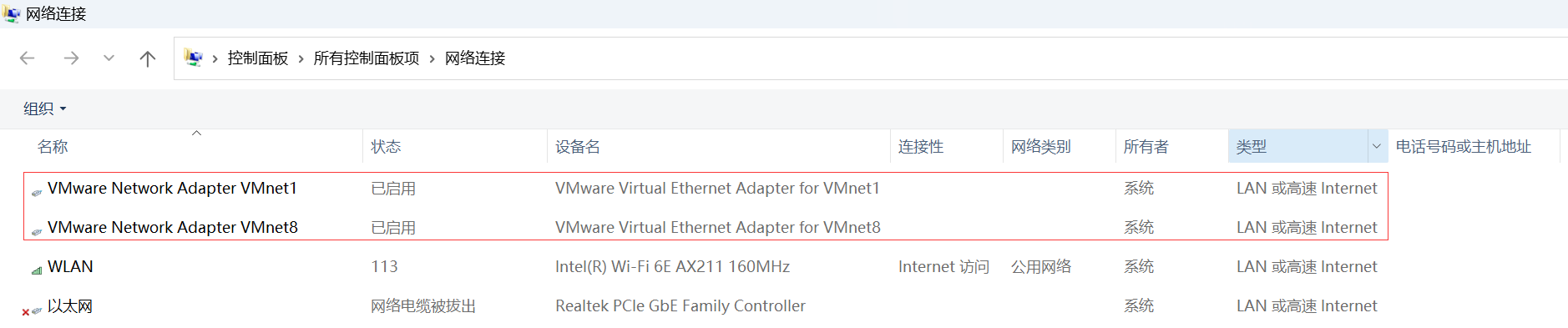Image resolution: width=1568 pixels, height=328 pixels.
Task: Click the forward navigation arrow
Action: pyautogui.click(x=71, y=58)
